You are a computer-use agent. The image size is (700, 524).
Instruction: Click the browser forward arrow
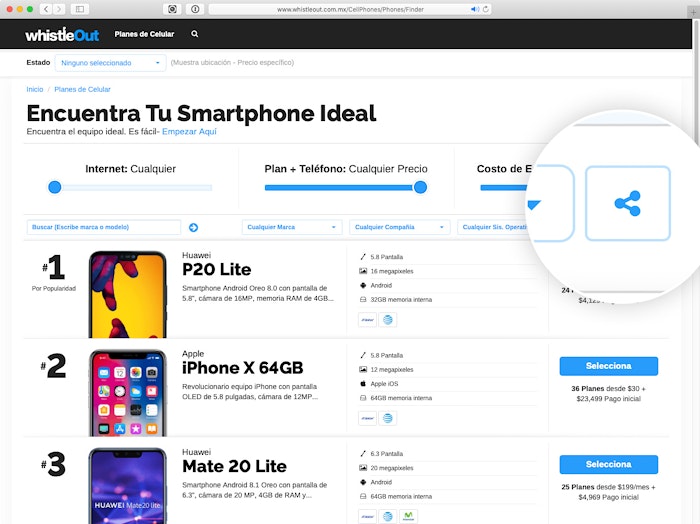click(x=59, y=9)
